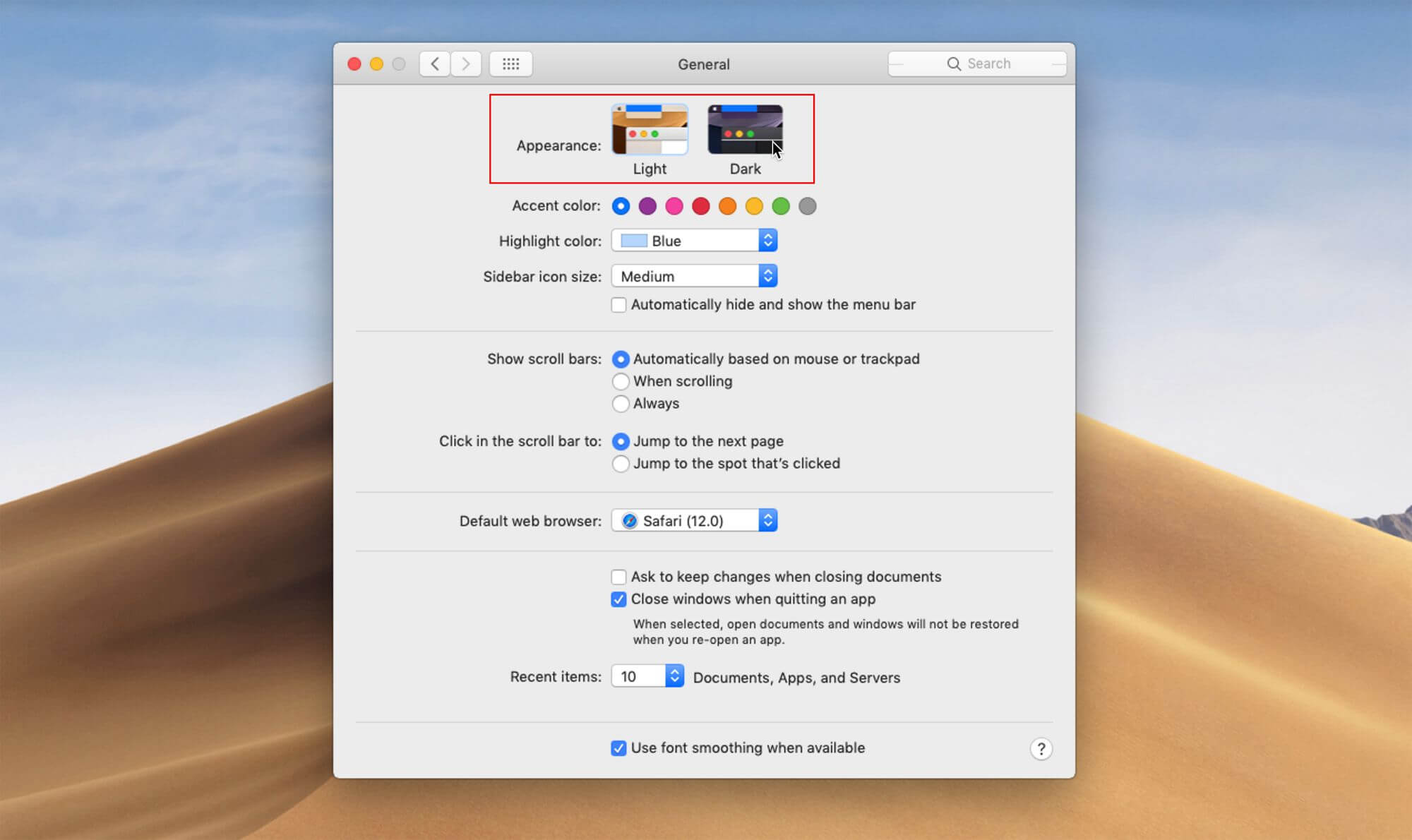
Task: Enable Ask to keep changes when closing
Action: click(x=617, y=576)
